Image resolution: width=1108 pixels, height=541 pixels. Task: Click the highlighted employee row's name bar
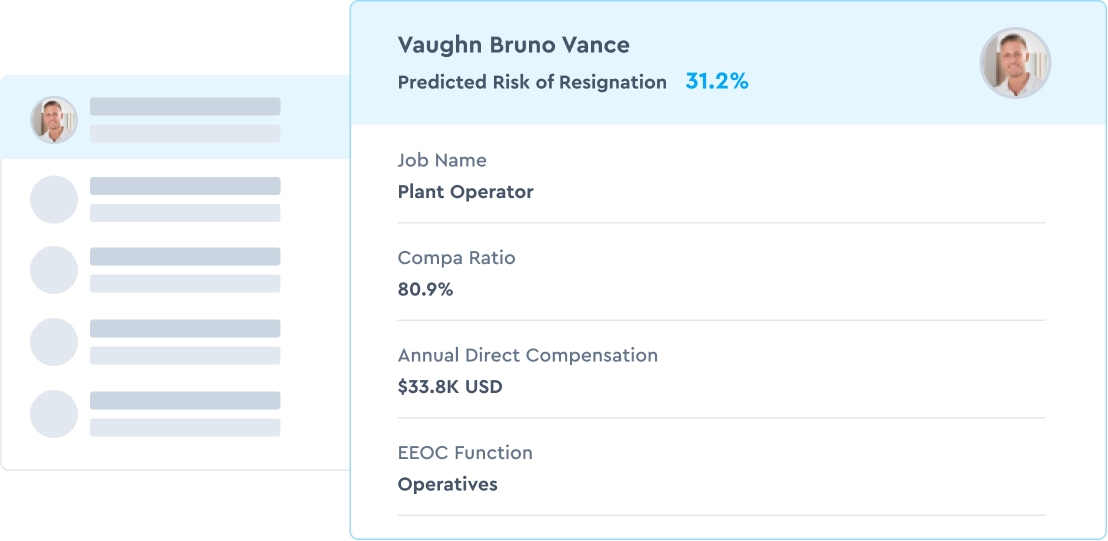[185, 107]
